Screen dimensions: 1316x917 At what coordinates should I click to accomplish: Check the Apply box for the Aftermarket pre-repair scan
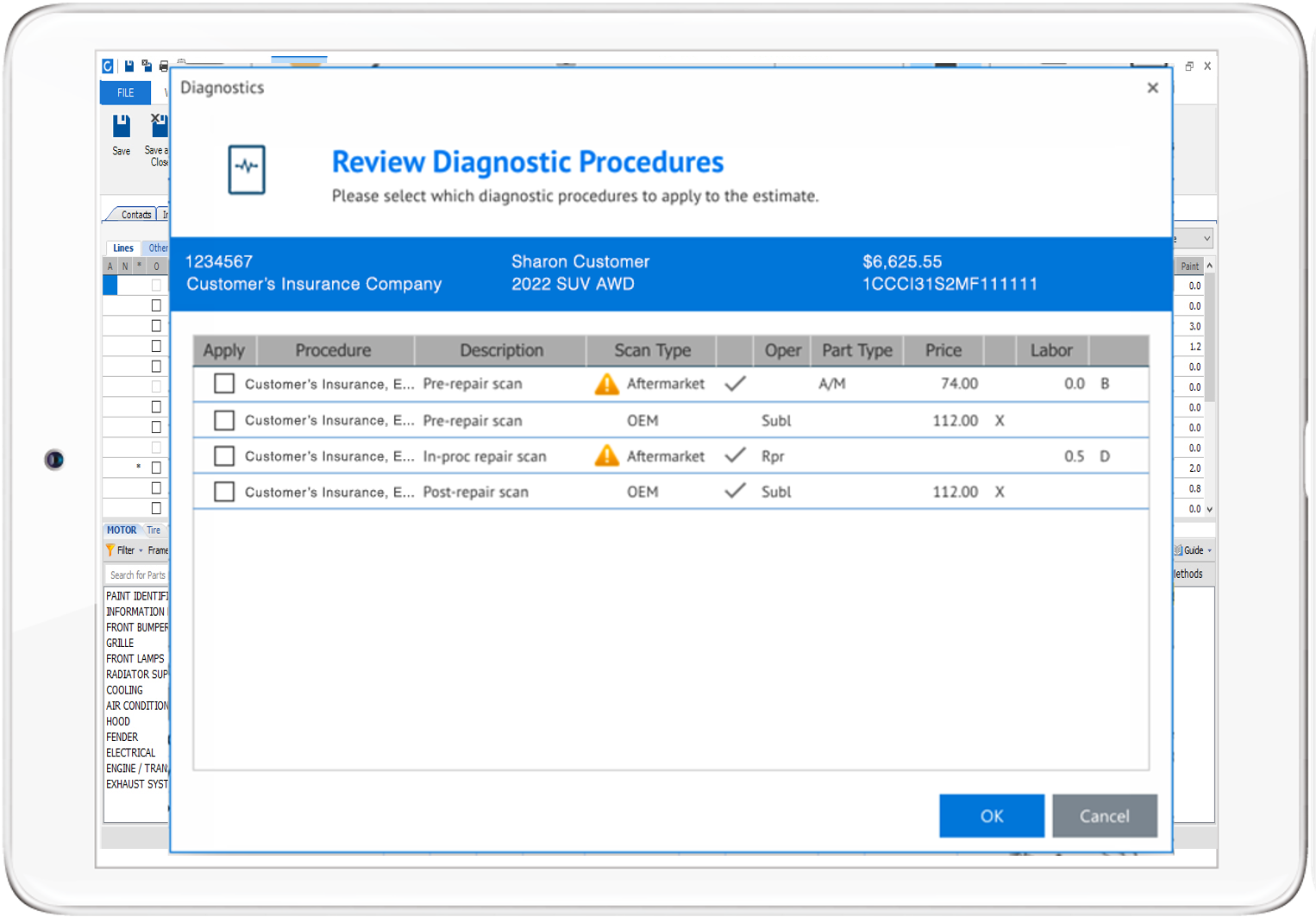[x=223, y=384]
